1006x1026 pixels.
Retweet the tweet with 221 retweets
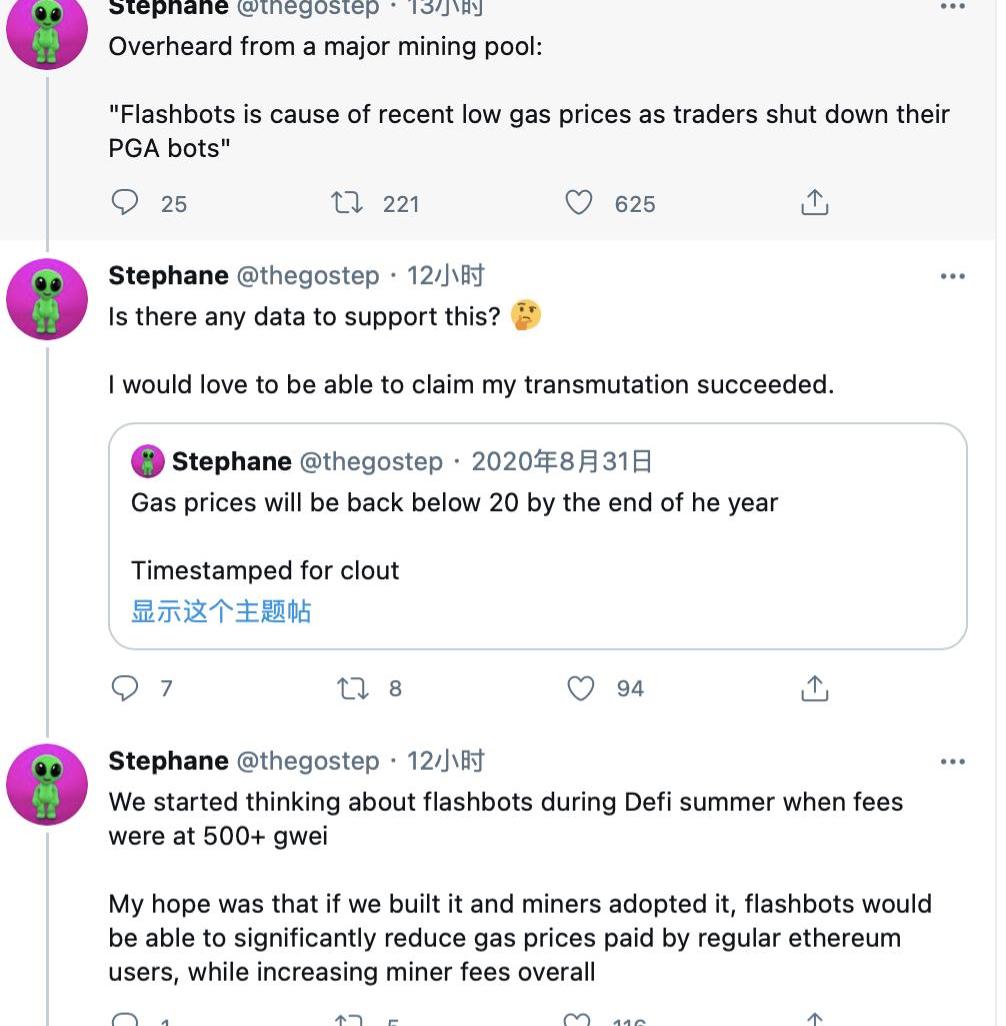(348, 203)
